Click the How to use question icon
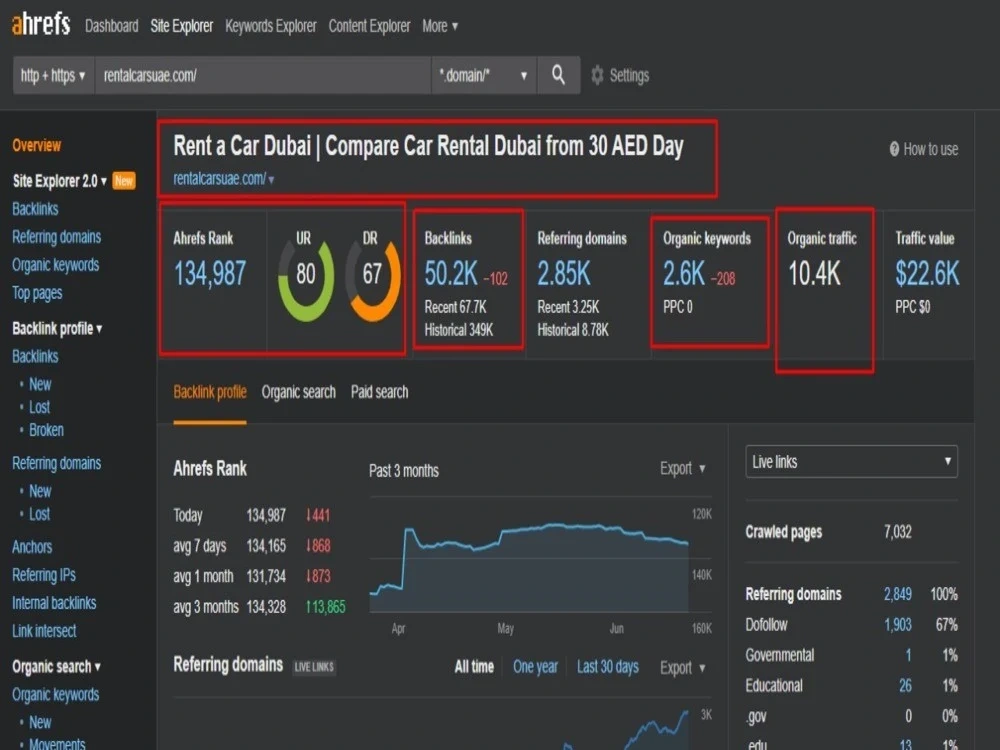 [x=894, y=149]
